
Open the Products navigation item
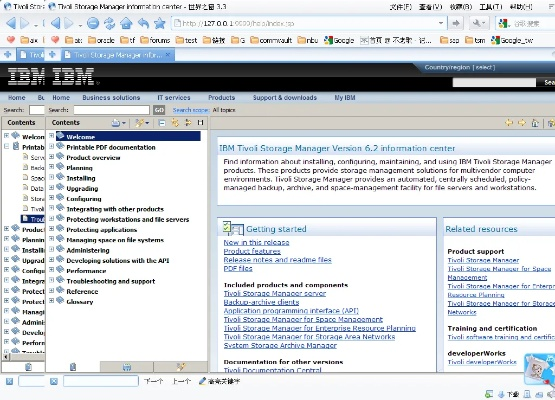coord(222,98)
